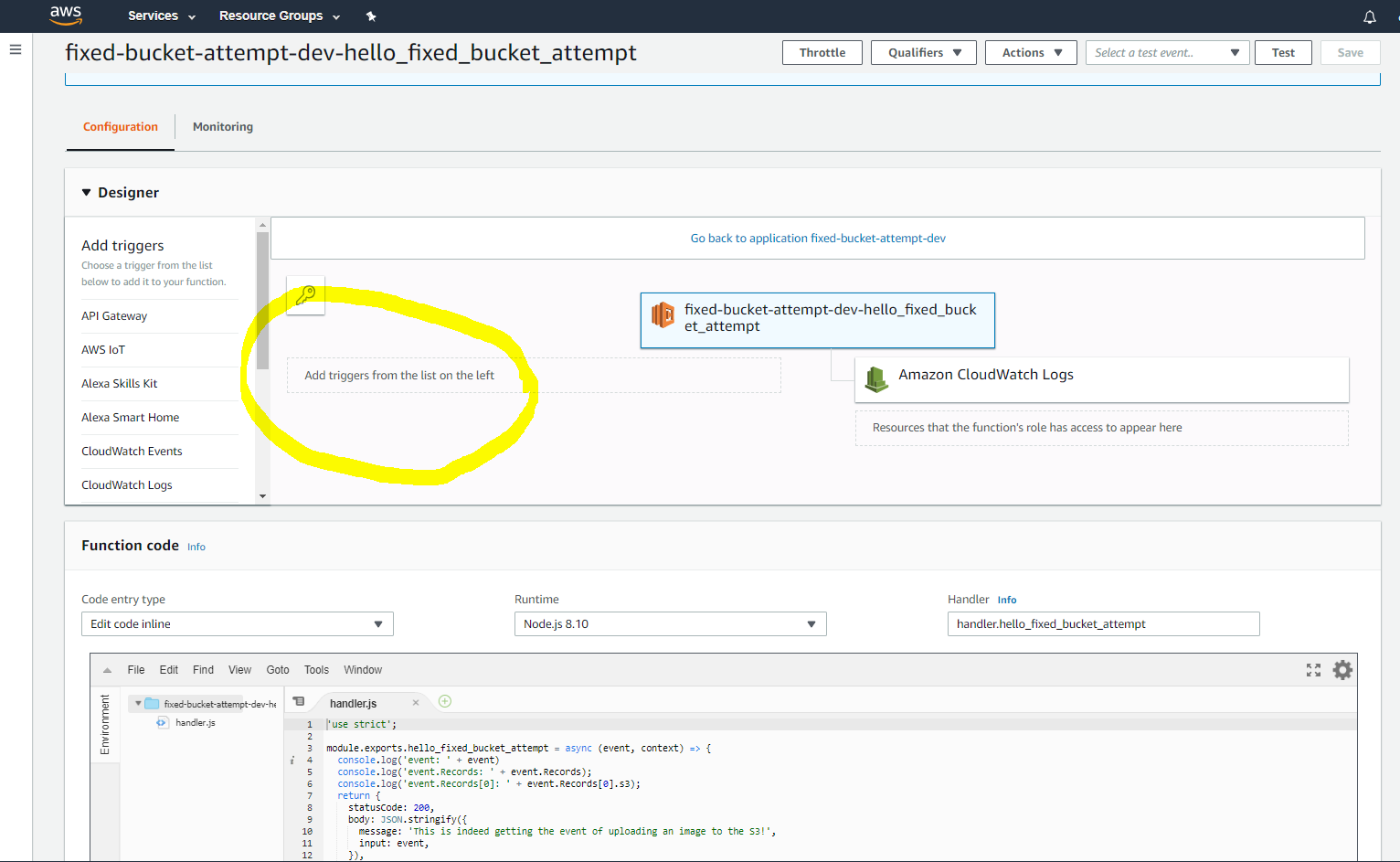Click trigger list scroll up arrow
This screenshot has height=862, width=1400.
[x=262, y=224]
